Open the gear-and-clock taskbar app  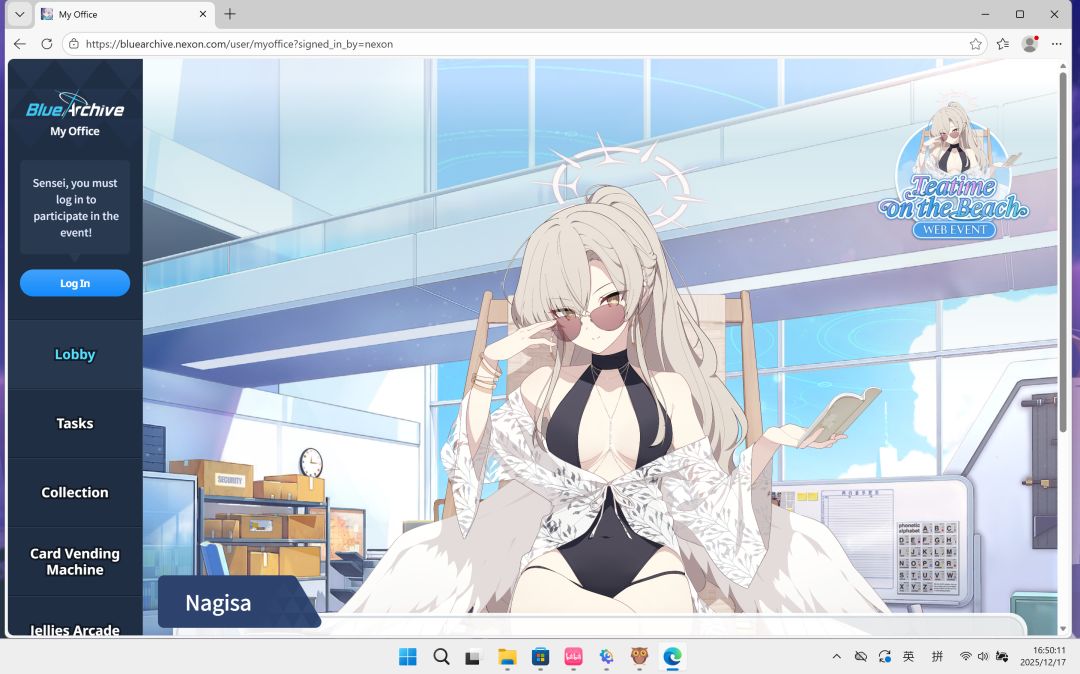coord(606,657)
